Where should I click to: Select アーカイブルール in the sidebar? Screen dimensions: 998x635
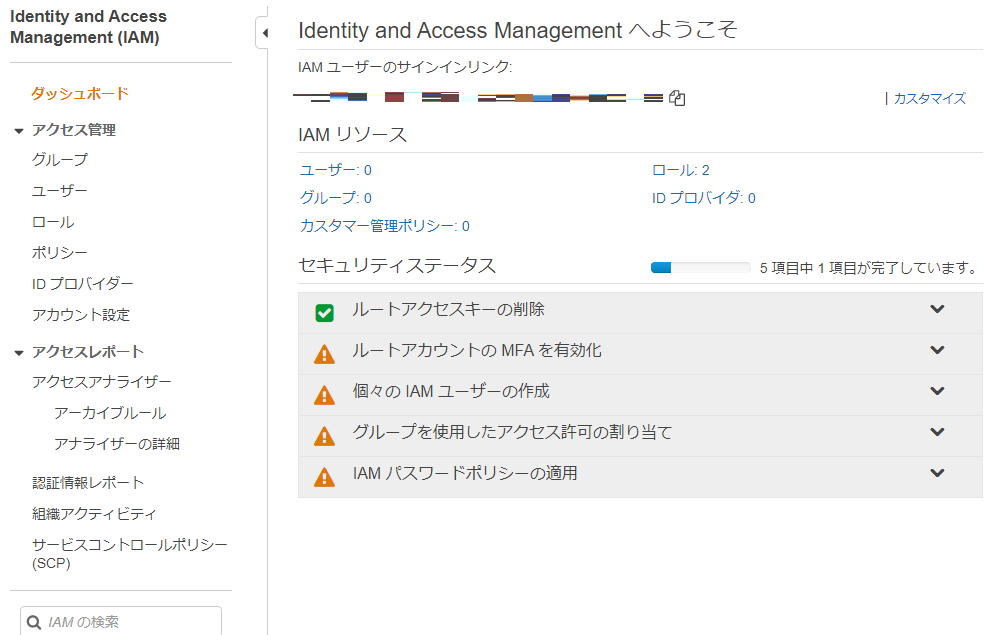(110, 413)
